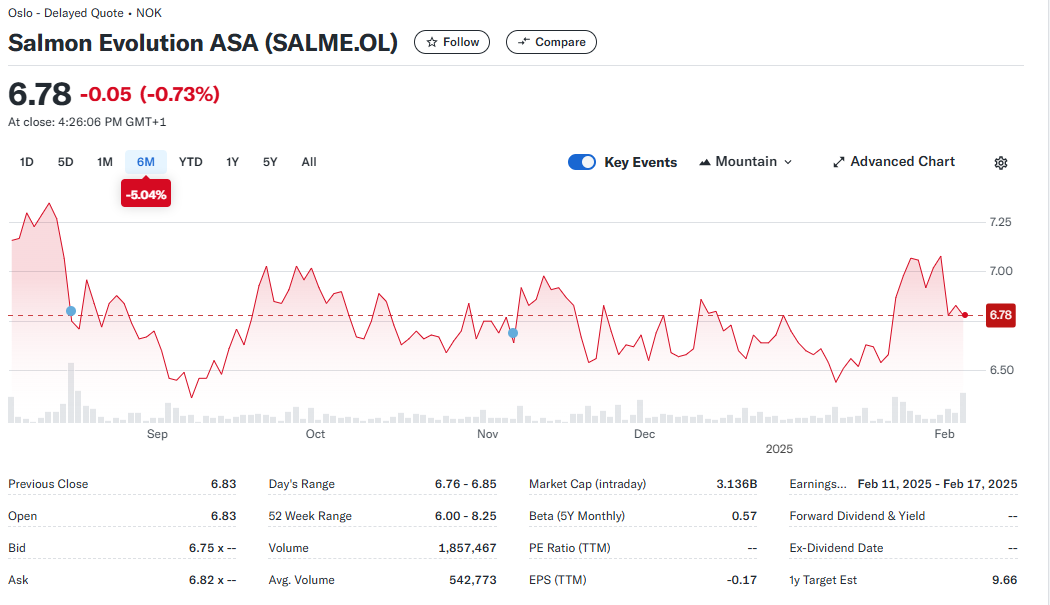Screen dimensions: 1050x605
Task: Click the Beta (5Y Monthly) value 0.57
Action: coord(744,516)
